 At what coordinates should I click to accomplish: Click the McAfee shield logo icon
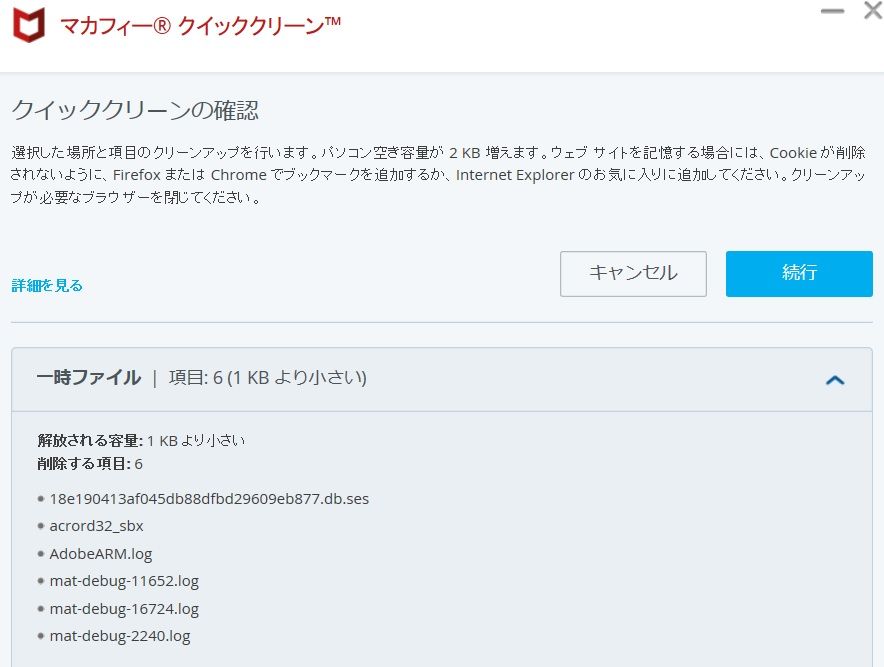tap(29, 25)
